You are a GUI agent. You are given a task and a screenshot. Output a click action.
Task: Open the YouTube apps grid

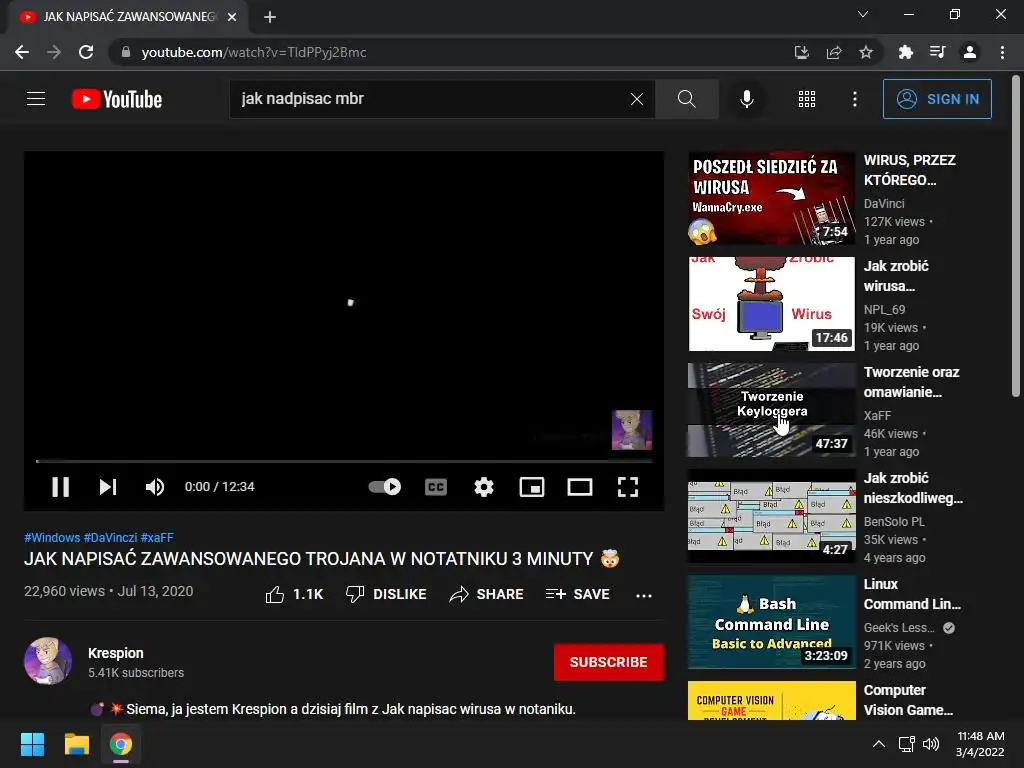point(807,99)
